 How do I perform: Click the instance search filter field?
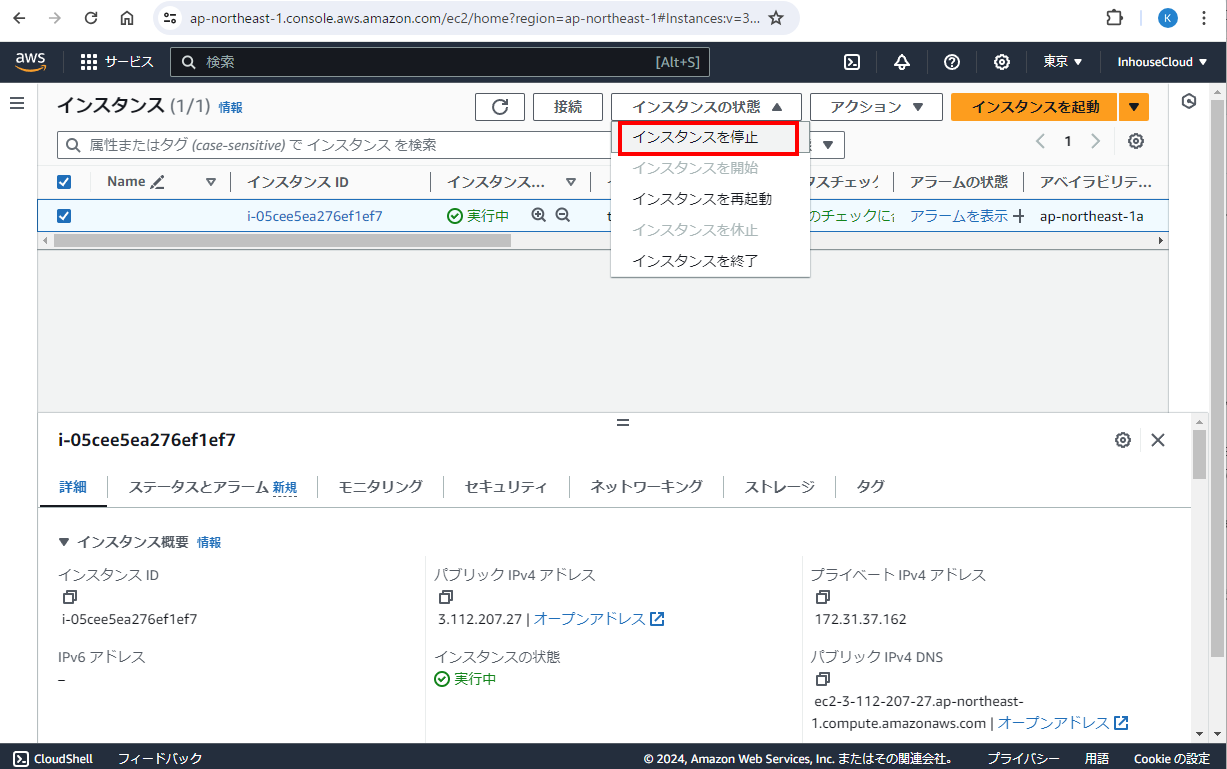point(330,145)
